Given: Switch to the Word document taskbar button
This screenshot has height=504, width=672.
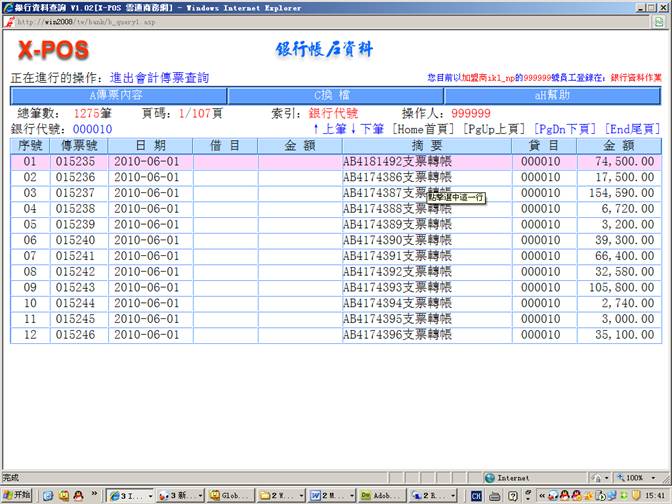Looking at the screenshot, I should pos(328,495).
